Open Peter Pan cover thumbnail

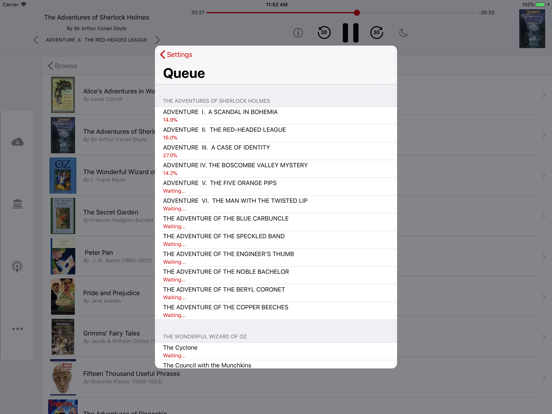pyautogui.click(x=63, y=256)
